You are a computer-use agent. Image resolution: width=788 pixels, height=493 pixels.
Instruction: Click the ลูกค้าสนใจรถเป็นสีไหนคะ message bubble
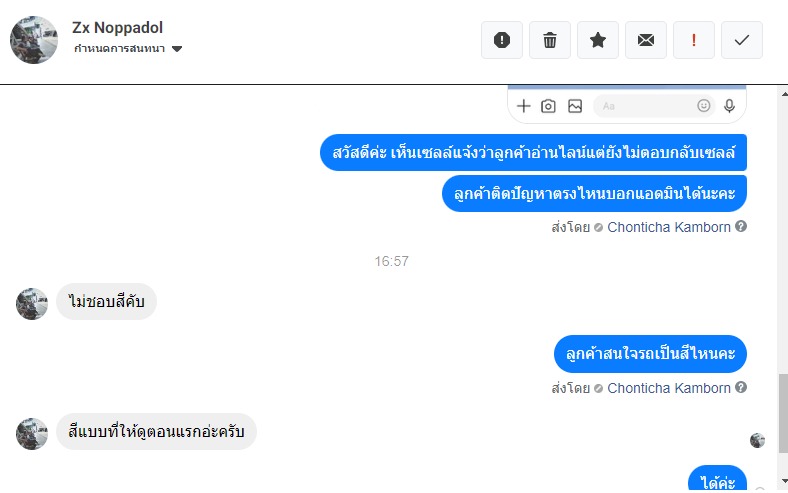tap(650, 354)
